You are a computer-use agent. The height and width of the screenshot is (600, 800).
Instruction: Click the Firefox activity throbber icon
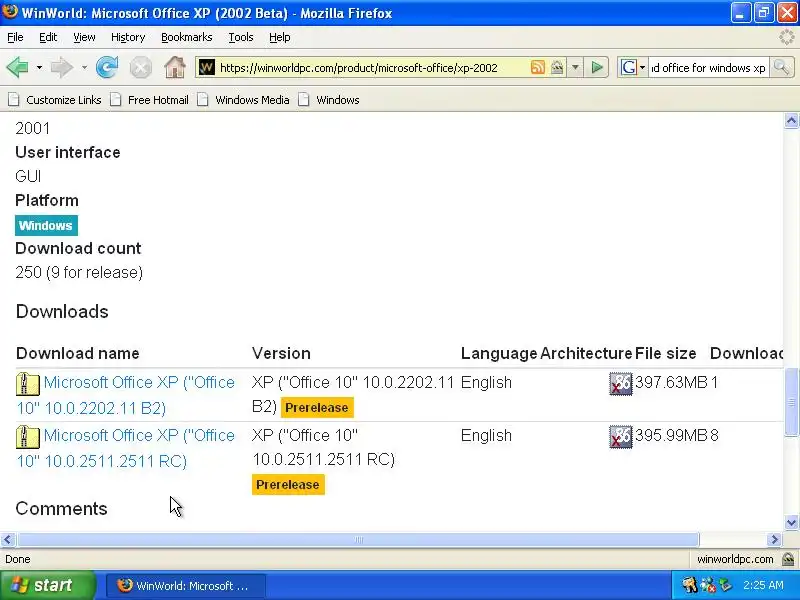(x=786, y=37)
